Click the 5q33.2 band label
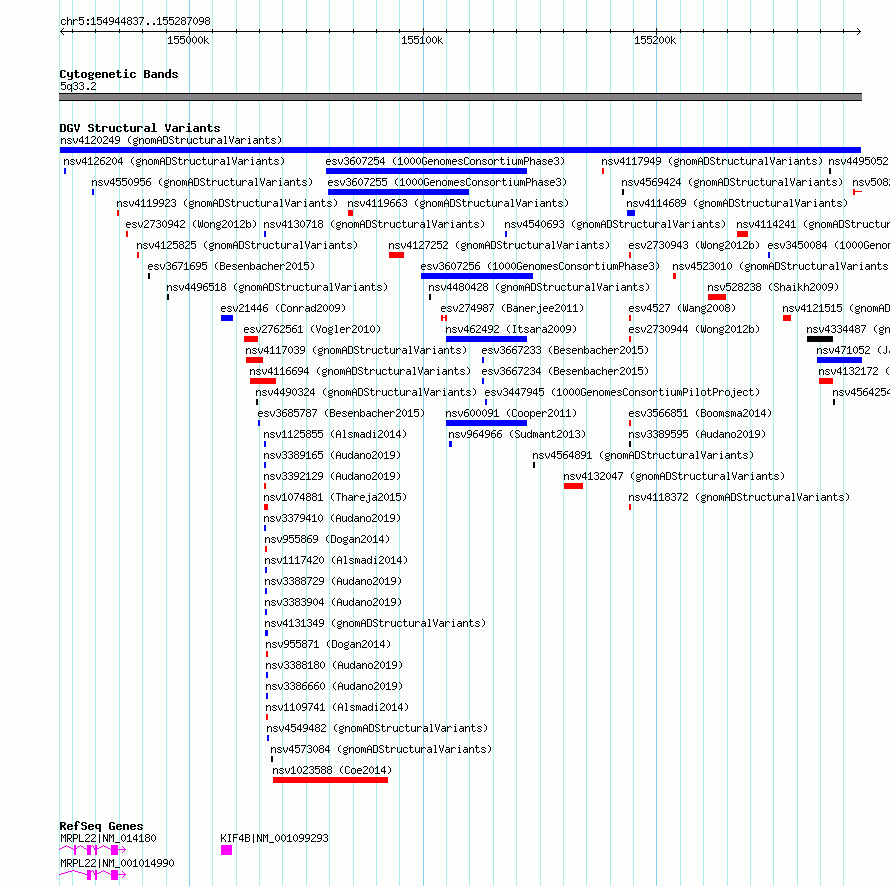Screen dimensions: 890x886 coord(78,86)
